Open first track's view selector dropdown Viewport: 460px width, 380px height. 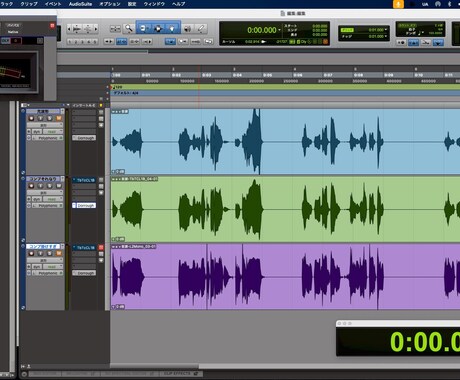(x=45, y=125)
